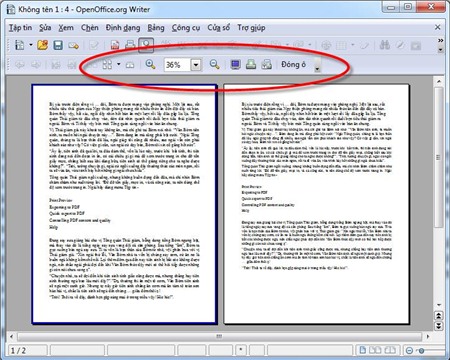Open a file with the folder icon

[x=43, y=45]
